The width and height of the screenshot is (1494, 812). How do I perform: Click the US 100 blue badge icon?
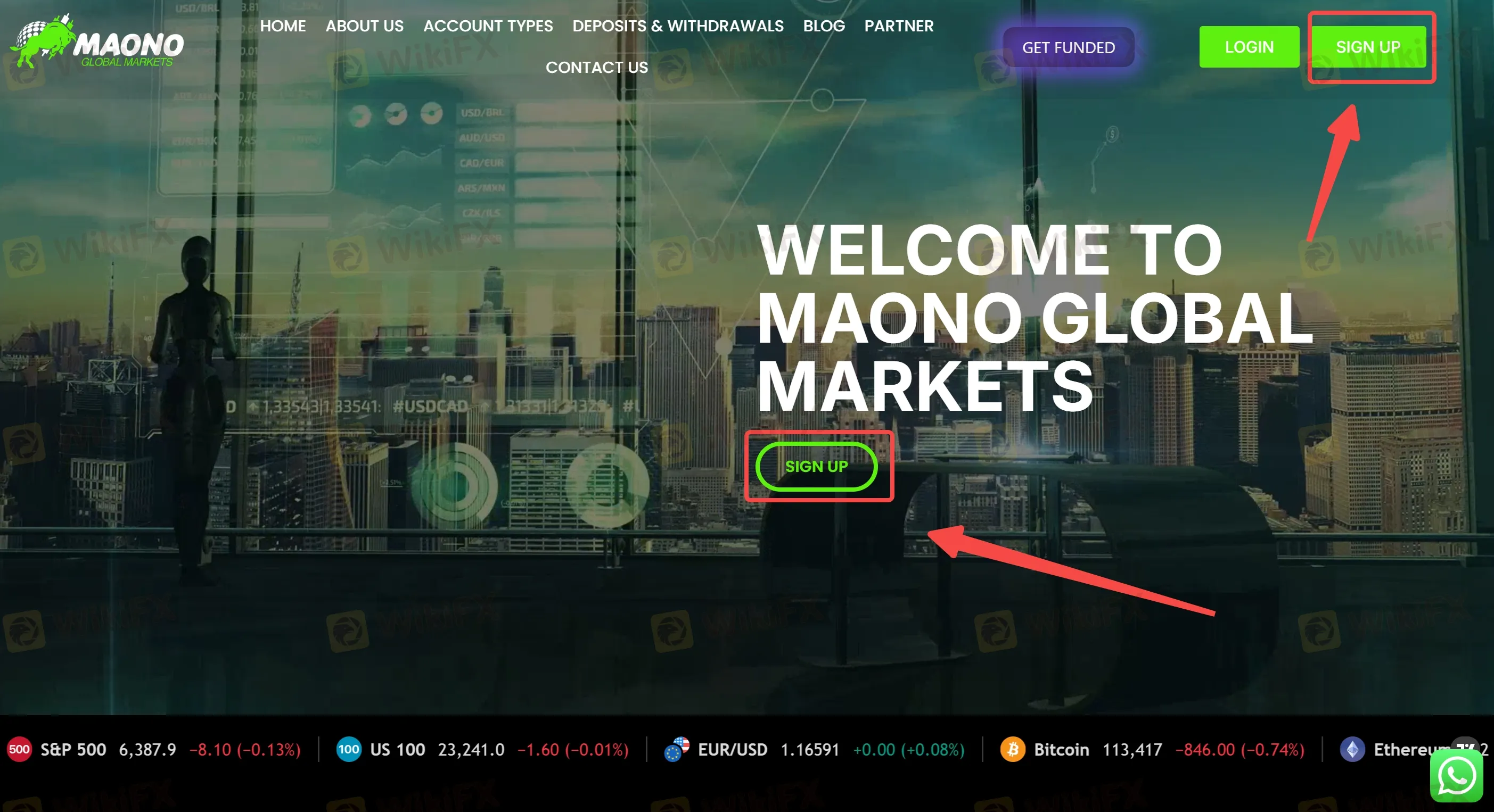pyautogui.click(x=349, y=749)
